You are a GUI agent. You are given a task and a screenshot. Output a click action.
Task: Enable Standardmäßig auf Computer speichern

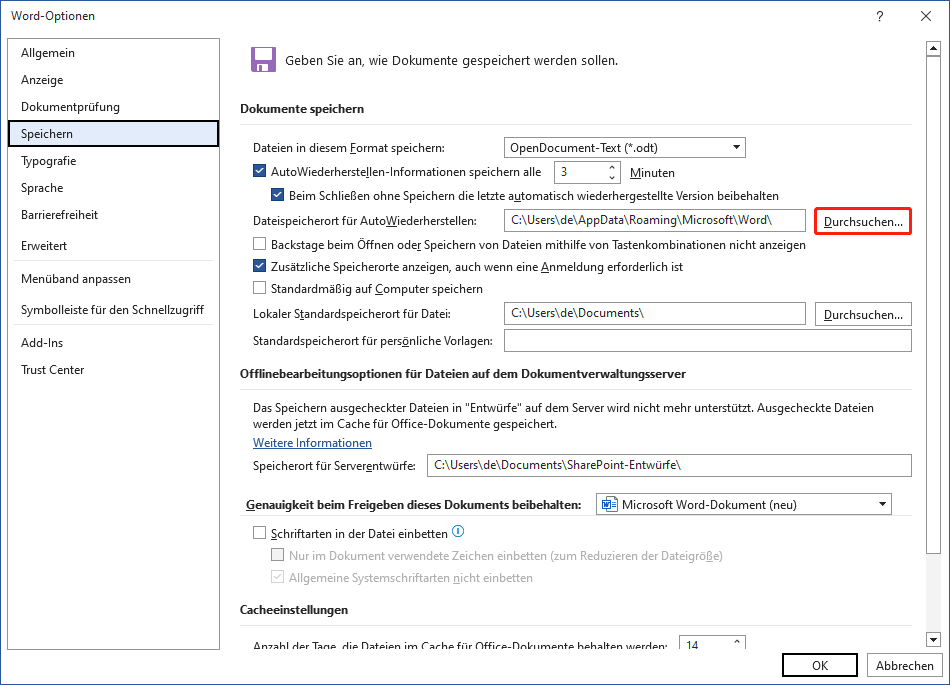click(259, 288)
